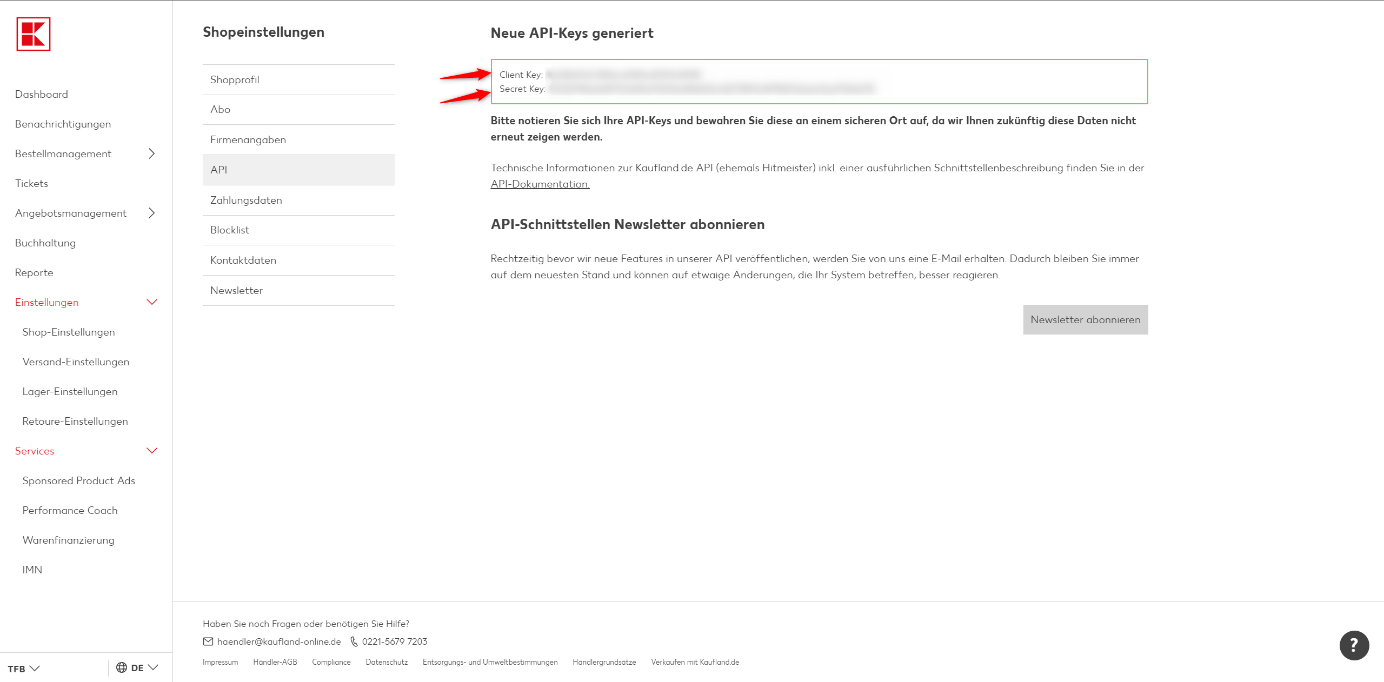Select Services in the sidebar
Viewport: 1384px width, 682px height.
35,451
